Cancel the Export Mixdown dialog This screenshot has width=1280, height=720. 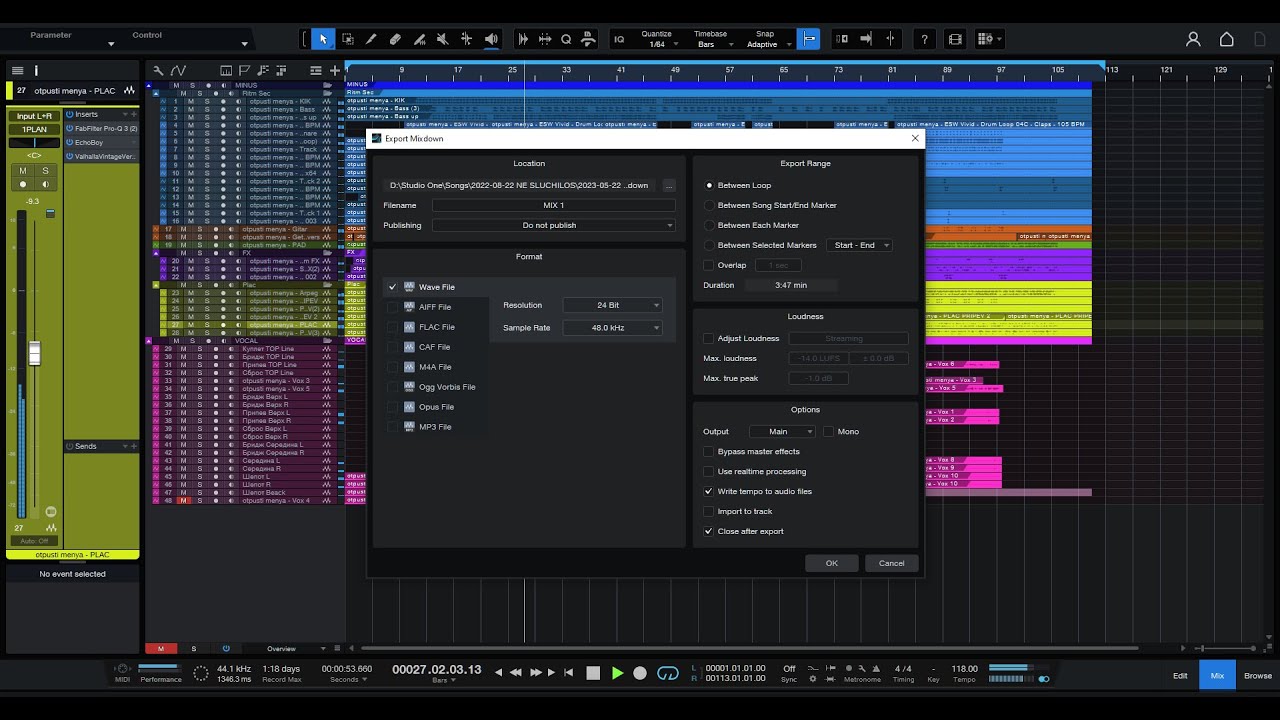891,563
